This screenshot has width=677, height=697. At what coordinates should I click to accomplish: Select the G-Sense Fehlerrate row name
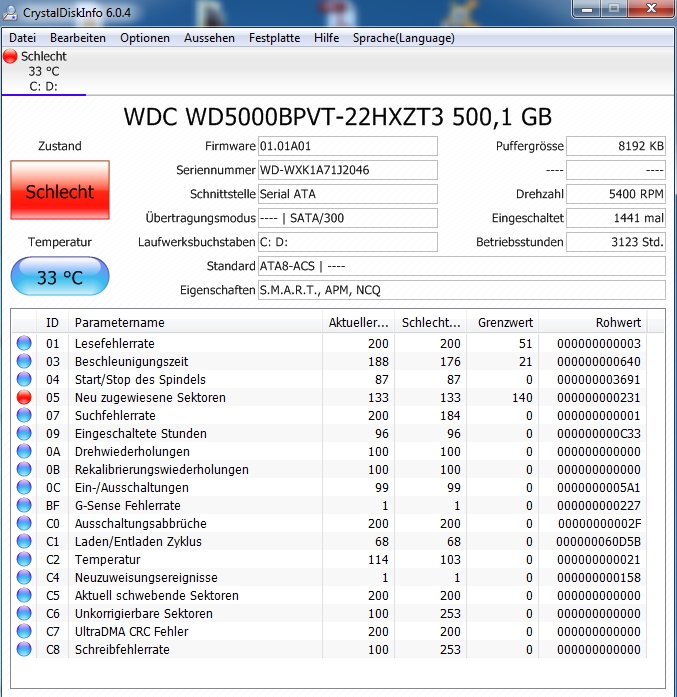coord(128,505)
